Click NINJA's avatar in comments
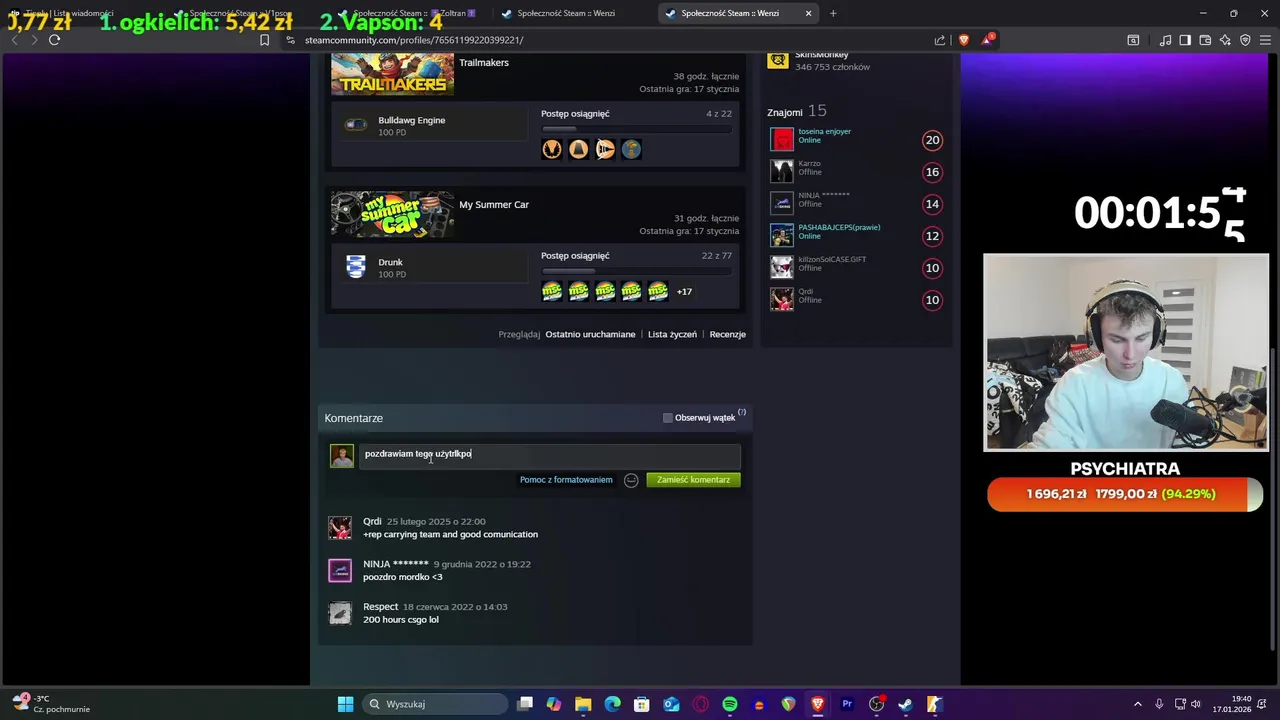This screenshot has width=1280, height=720. pyautogui.click(x=340, y=570)
